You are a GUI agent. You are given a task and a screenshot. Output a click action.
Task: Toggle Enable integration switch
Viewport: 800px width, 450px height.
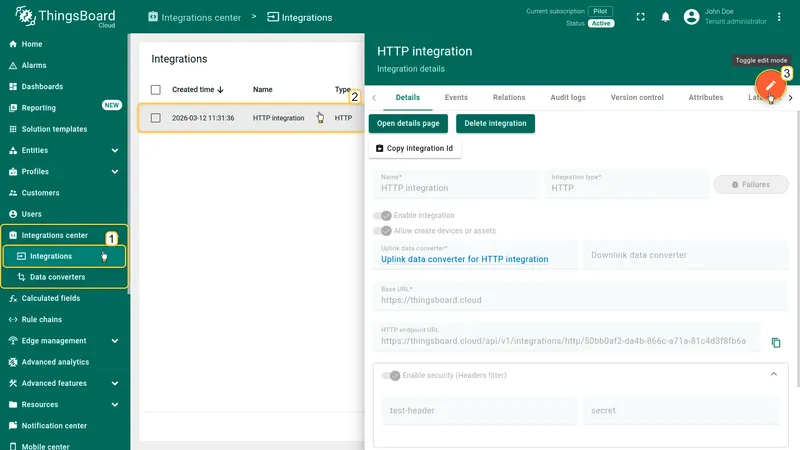tap(382, 216)
